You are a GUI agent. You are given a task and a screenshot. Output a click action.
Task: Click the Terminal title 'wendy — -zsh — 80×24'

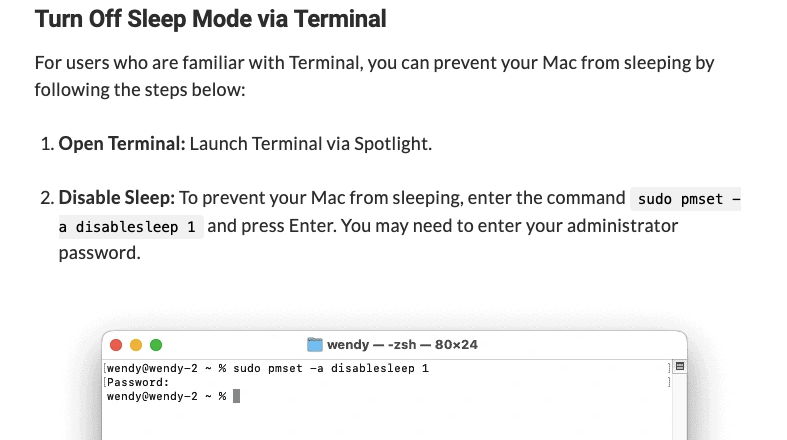pos(402,345)
